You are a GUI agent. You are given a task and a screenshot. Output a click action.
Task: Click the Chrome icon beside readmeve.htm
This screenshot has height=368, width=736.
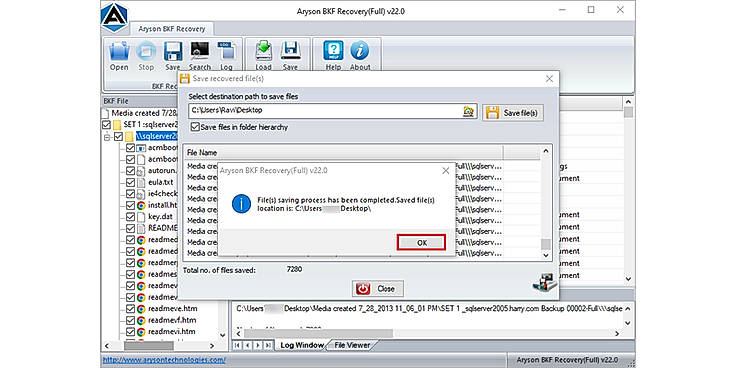(x=141, y=309)
